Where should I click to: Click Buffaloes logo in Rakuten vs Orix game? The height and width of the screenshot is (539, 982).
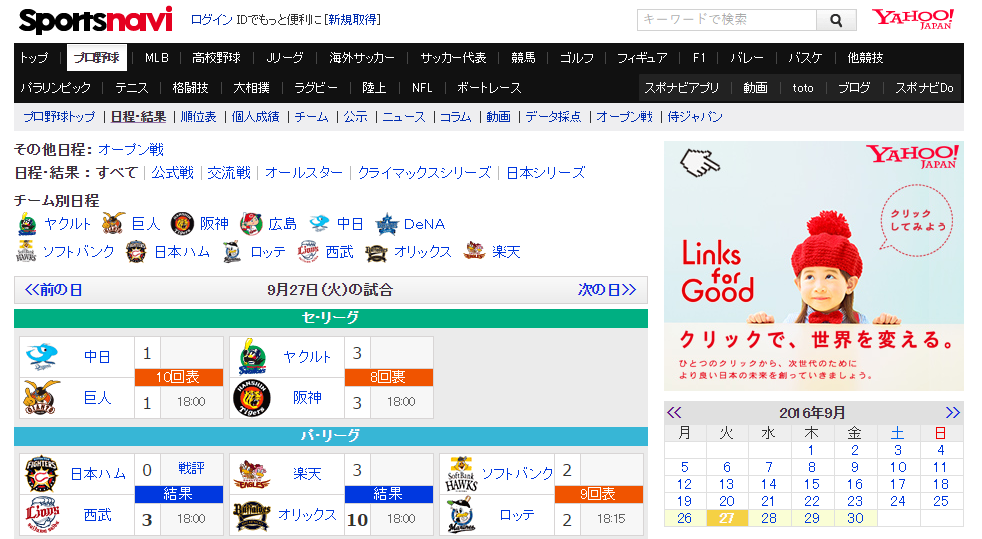(x=252, y=515)
